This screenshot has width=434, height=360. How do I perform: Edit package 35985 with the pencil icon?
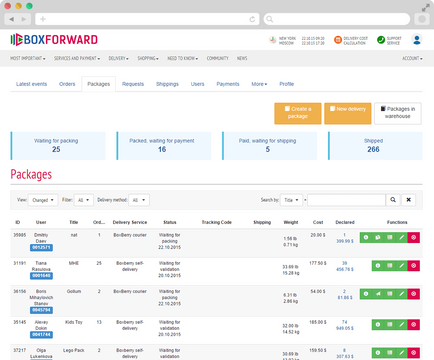tap(402, 238)
